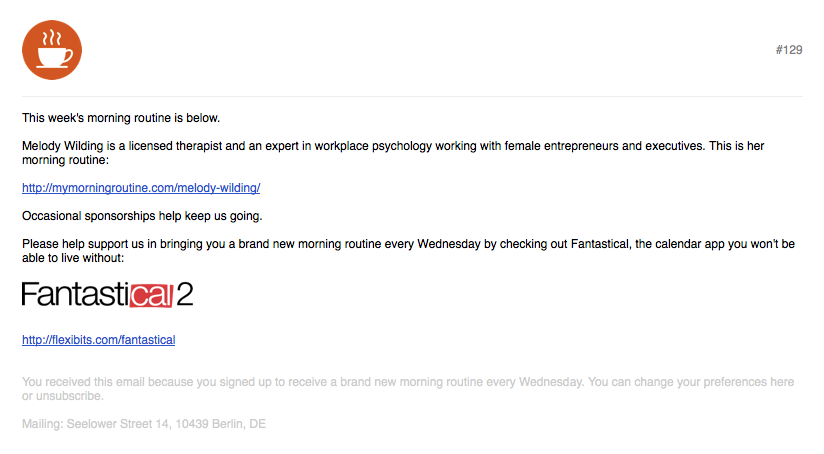
Task: Click the red "cal" block in logo
Action: tap(151, 295)
